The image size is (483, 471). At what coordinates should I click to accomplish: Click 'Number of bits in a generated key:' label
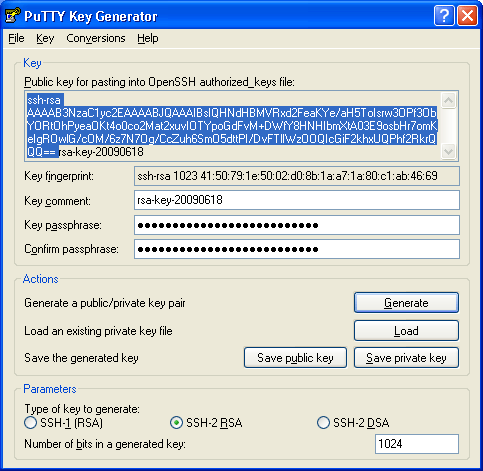click(x=105, y=444)
